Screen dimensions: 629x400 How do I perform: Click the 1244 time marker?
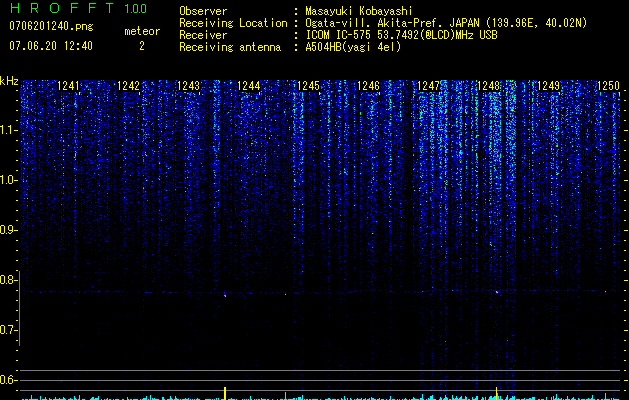[x=249, y=85]
